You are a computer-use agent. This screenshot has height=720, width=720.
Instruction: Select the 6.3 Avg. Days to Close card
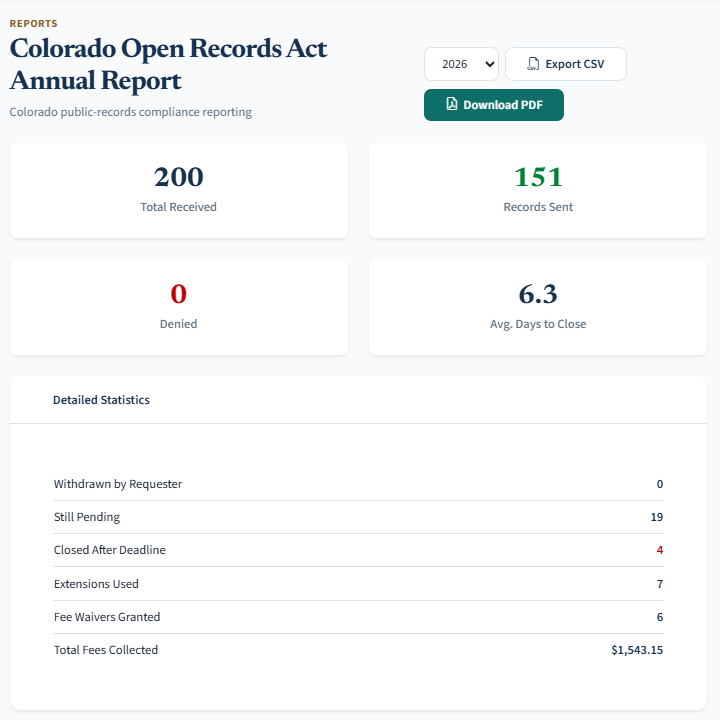538,307
